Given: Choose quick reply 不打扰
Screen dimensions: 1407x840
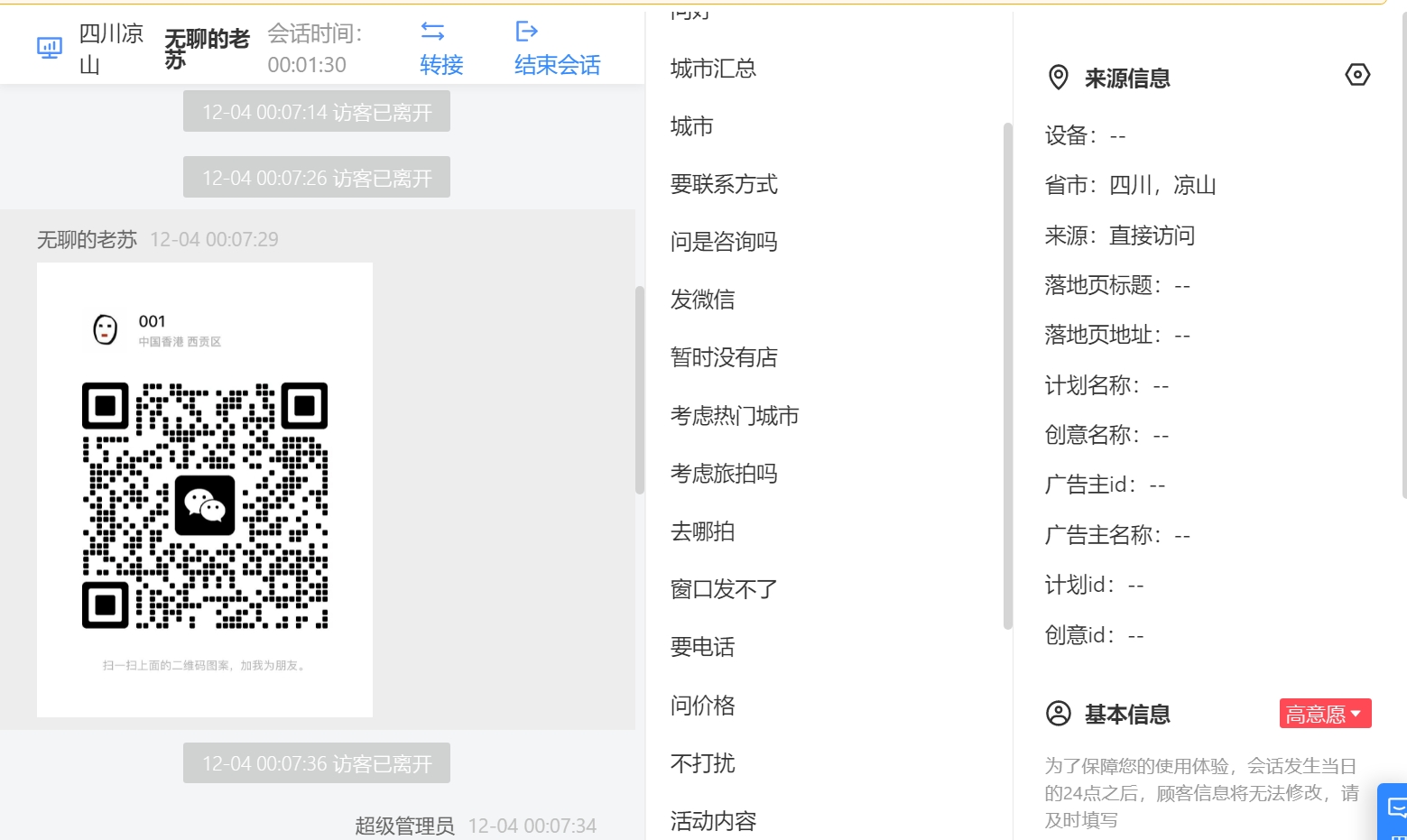Looking at the screenshot, I should (702, 763).
